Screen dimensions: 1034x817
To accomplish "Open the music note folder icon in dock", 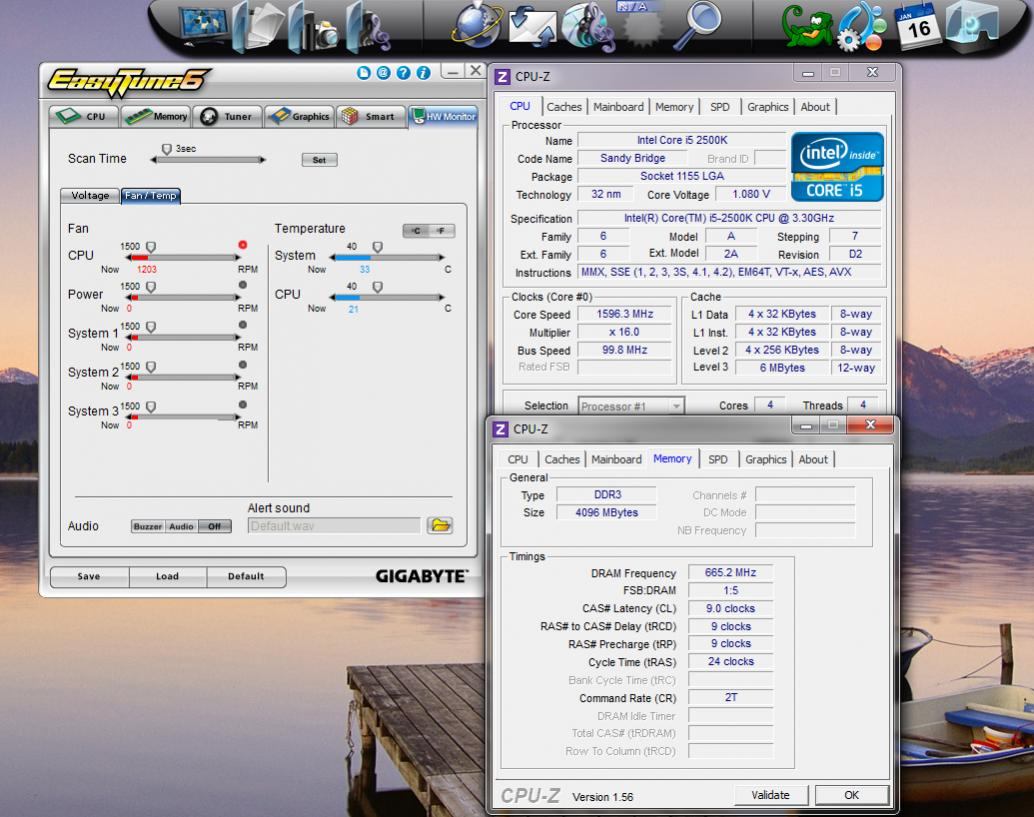I will click(x=367, y=28).
